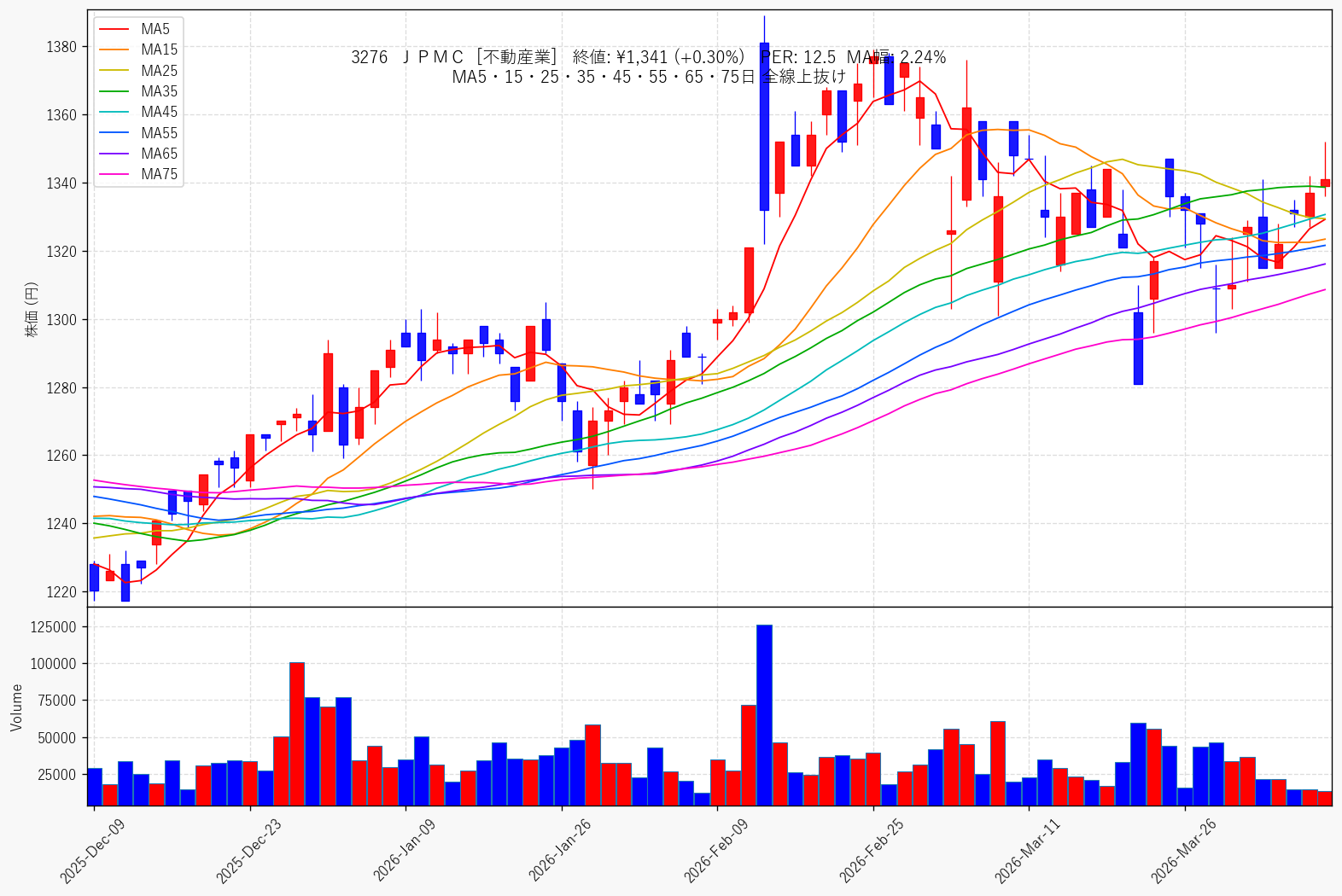Click the 2025-Dec-09 date axis label
The height and width of the screenshot is (896, 1342).
(92, 850)
